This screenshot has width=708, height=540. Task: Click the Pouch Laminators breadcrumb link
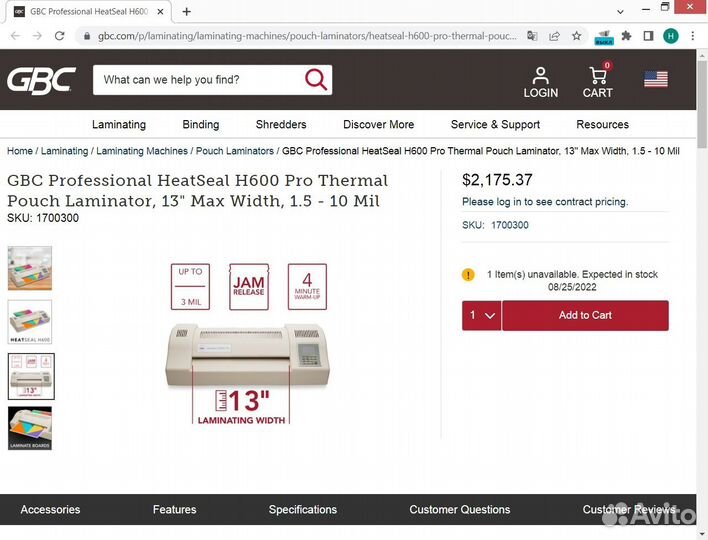point(235,151)
